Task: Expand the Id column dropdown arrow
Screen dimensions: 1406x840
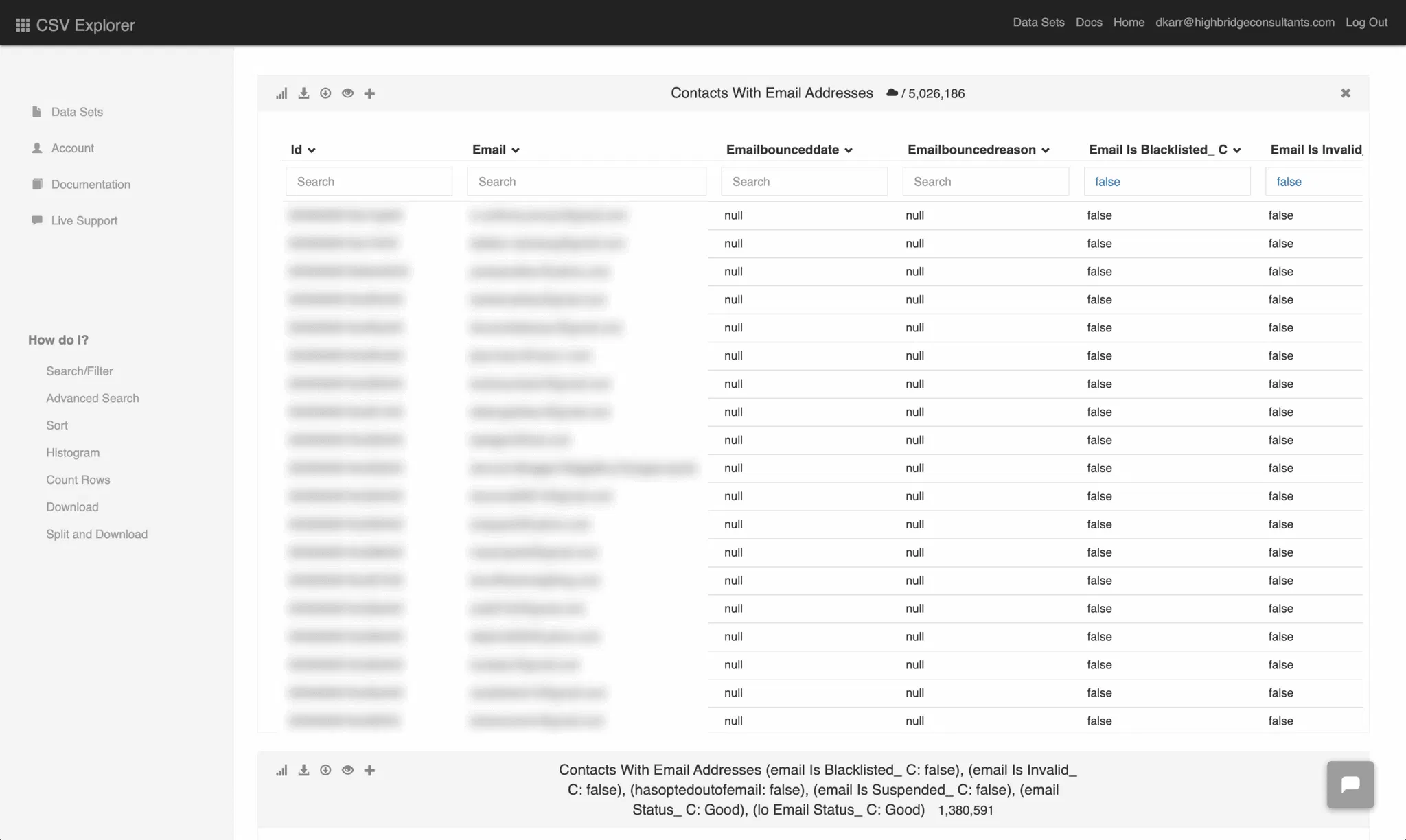Action: [312, 150]
